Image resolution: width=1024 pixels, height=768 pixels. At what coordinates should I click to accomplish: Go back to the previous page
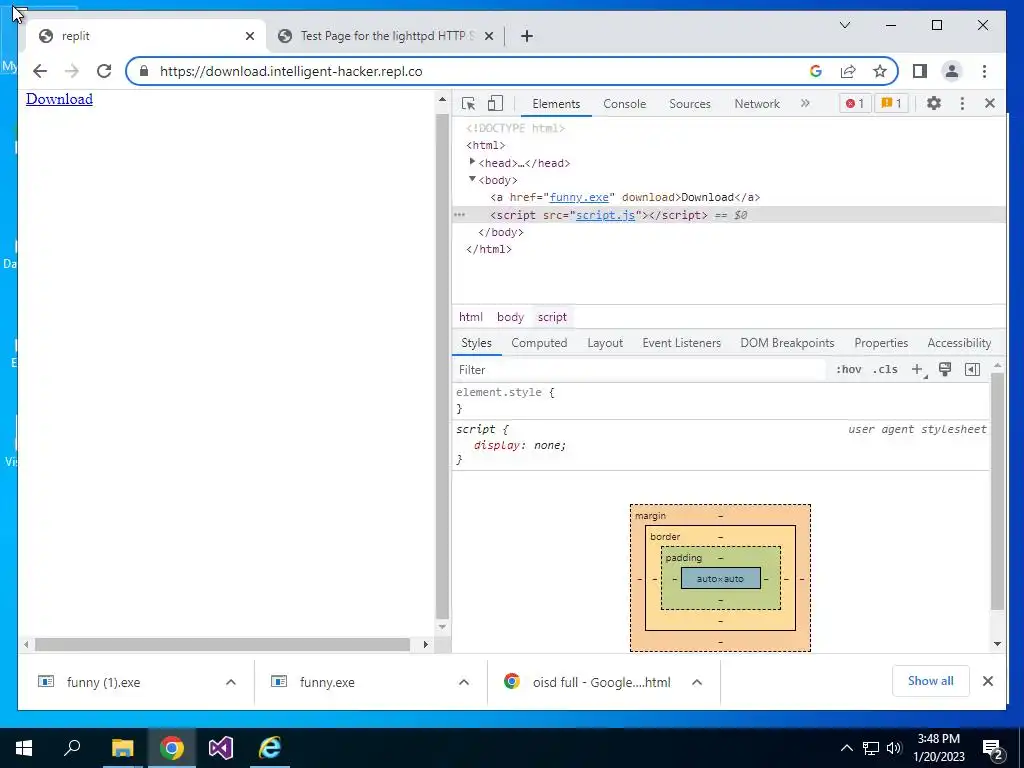(40, 71)
